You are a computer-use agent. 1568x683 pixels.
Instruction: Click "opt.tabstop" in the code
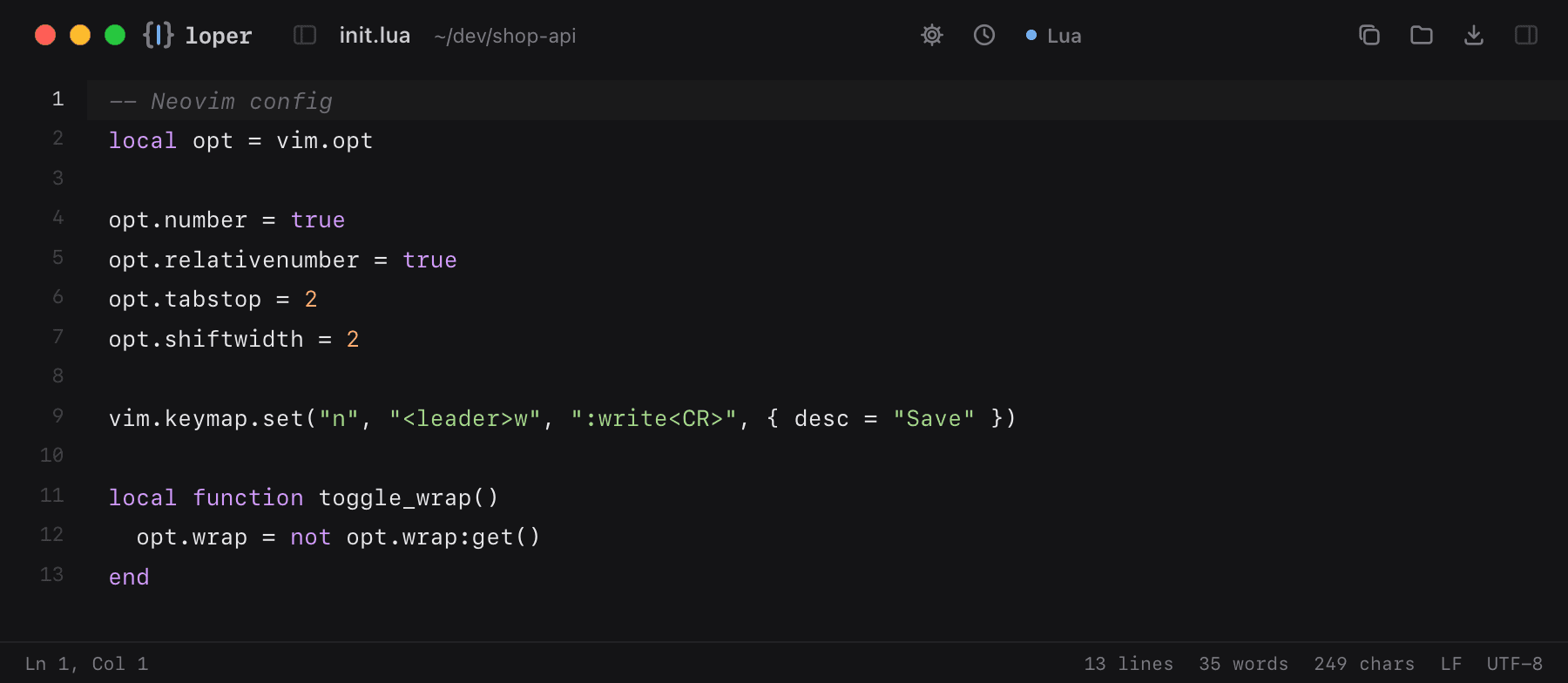(185, 299)
